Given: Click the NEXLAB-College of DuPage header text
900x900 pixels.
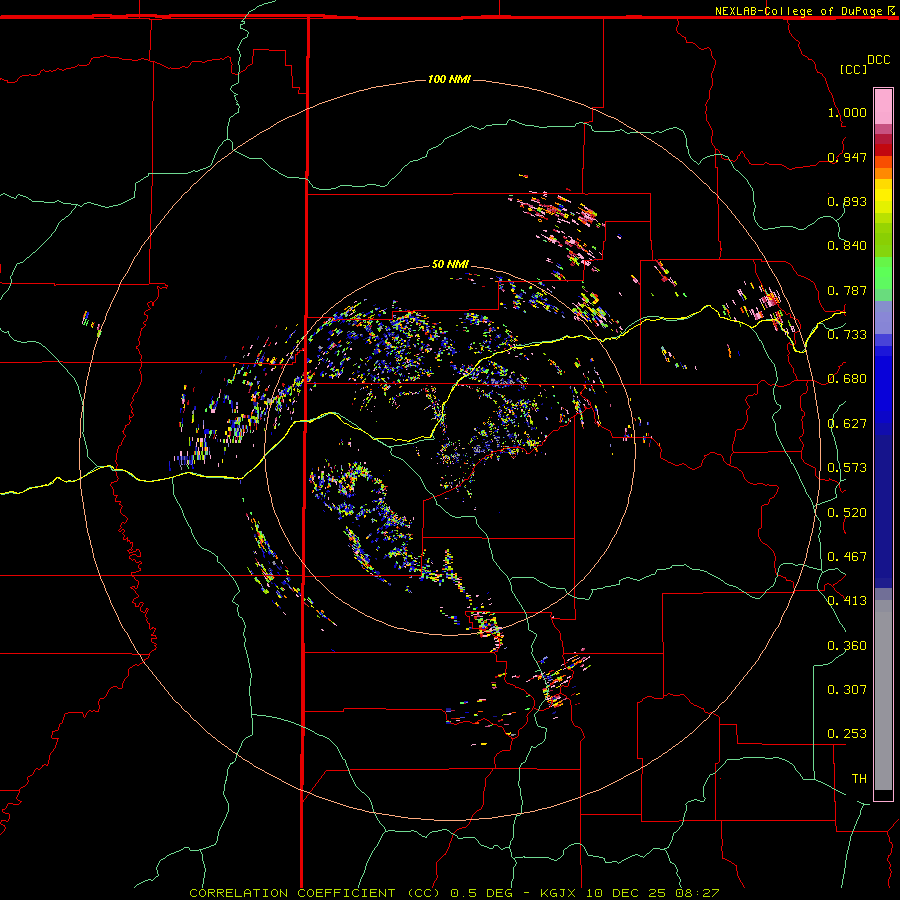Looking at the screenshot, I should [798, 11].
